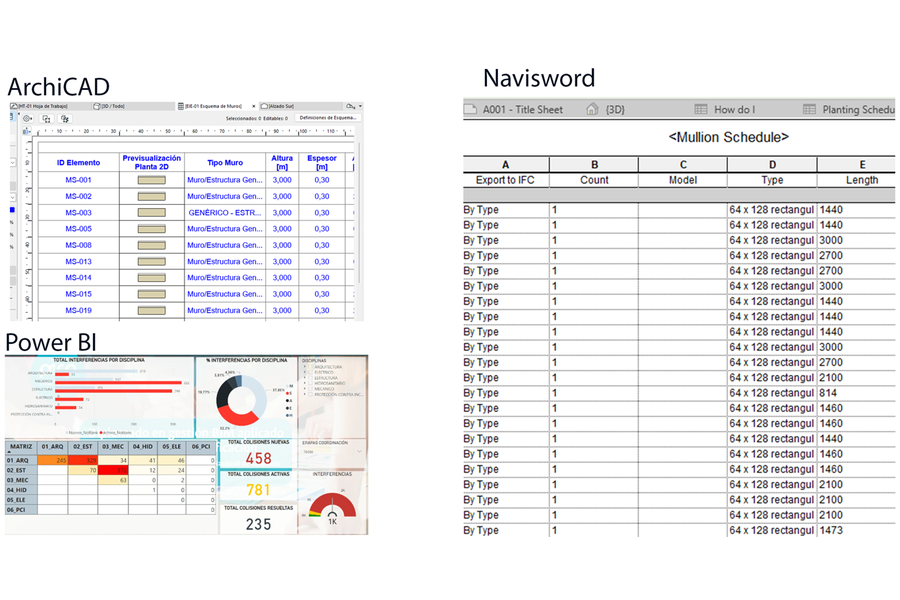Click Definiciones de Esquema button
This screenshot has width=900, height=600.
[x=328, y=118]
